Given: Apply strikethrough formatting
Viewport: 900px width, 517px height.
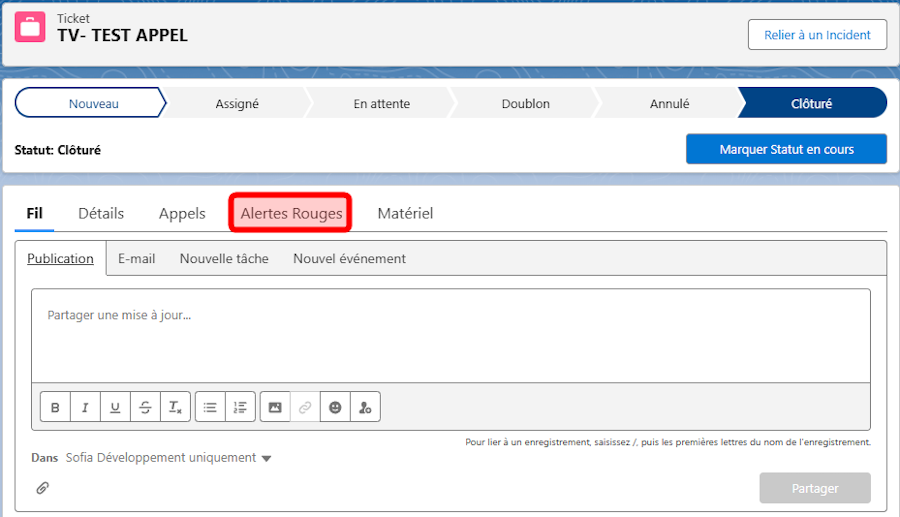Looking at the screenshot, I should pyautogui.click(x=145, y=407).
